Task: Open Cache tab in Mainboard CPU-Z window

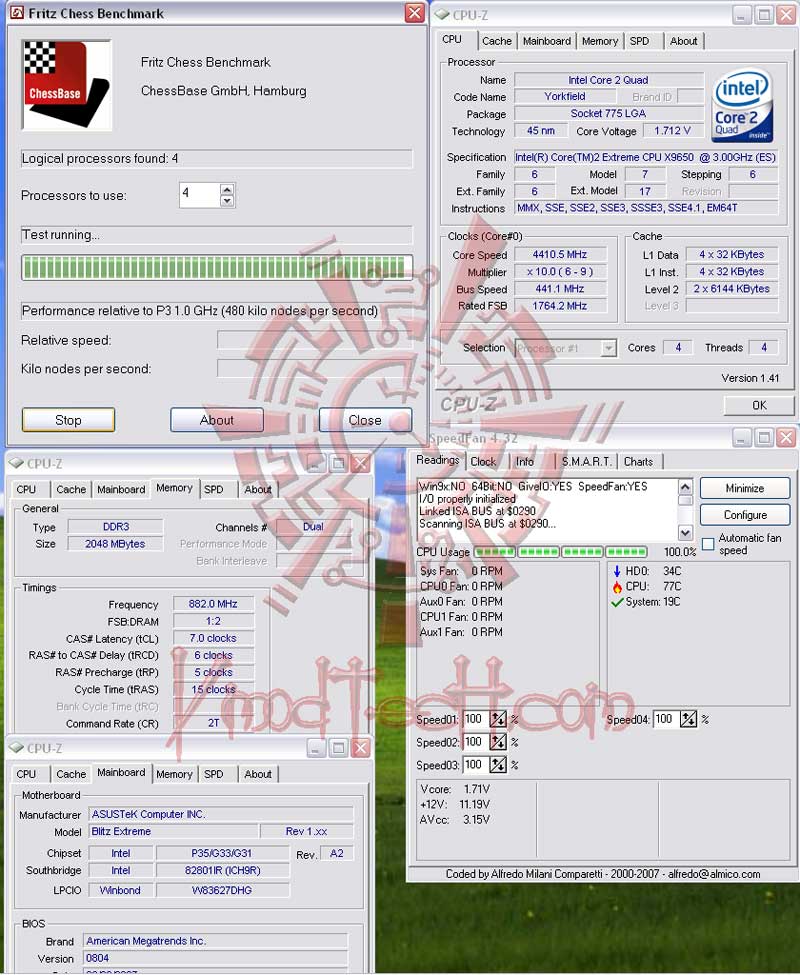Action: tap(71, 774)
